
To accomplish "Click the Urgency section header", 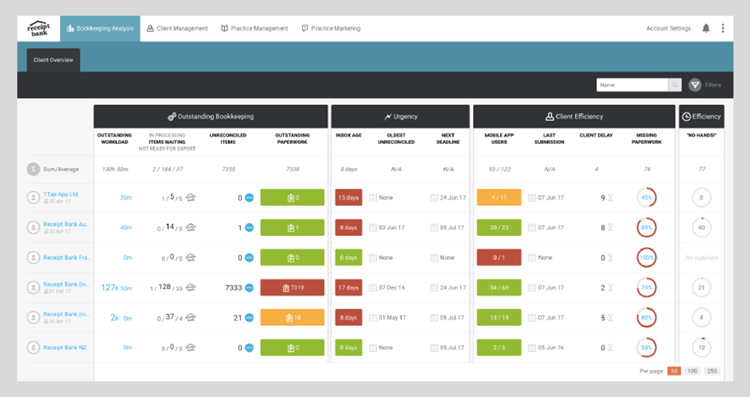I will click(400, 117).
